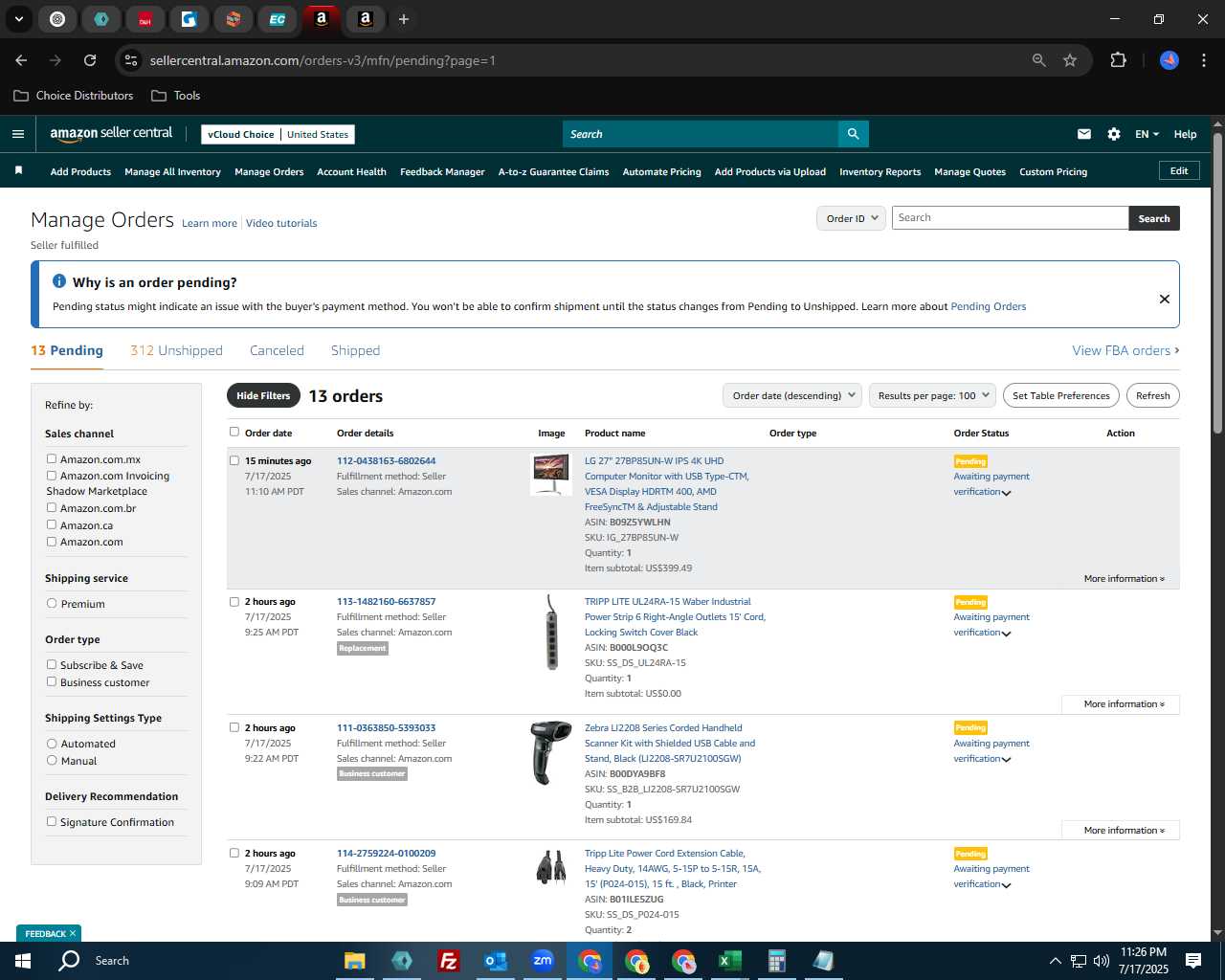Image resolution: width=1225 pixels, height=980 pixels.
Task: Open Feedback Manager in the nav bar
Action: coord(442,172)
